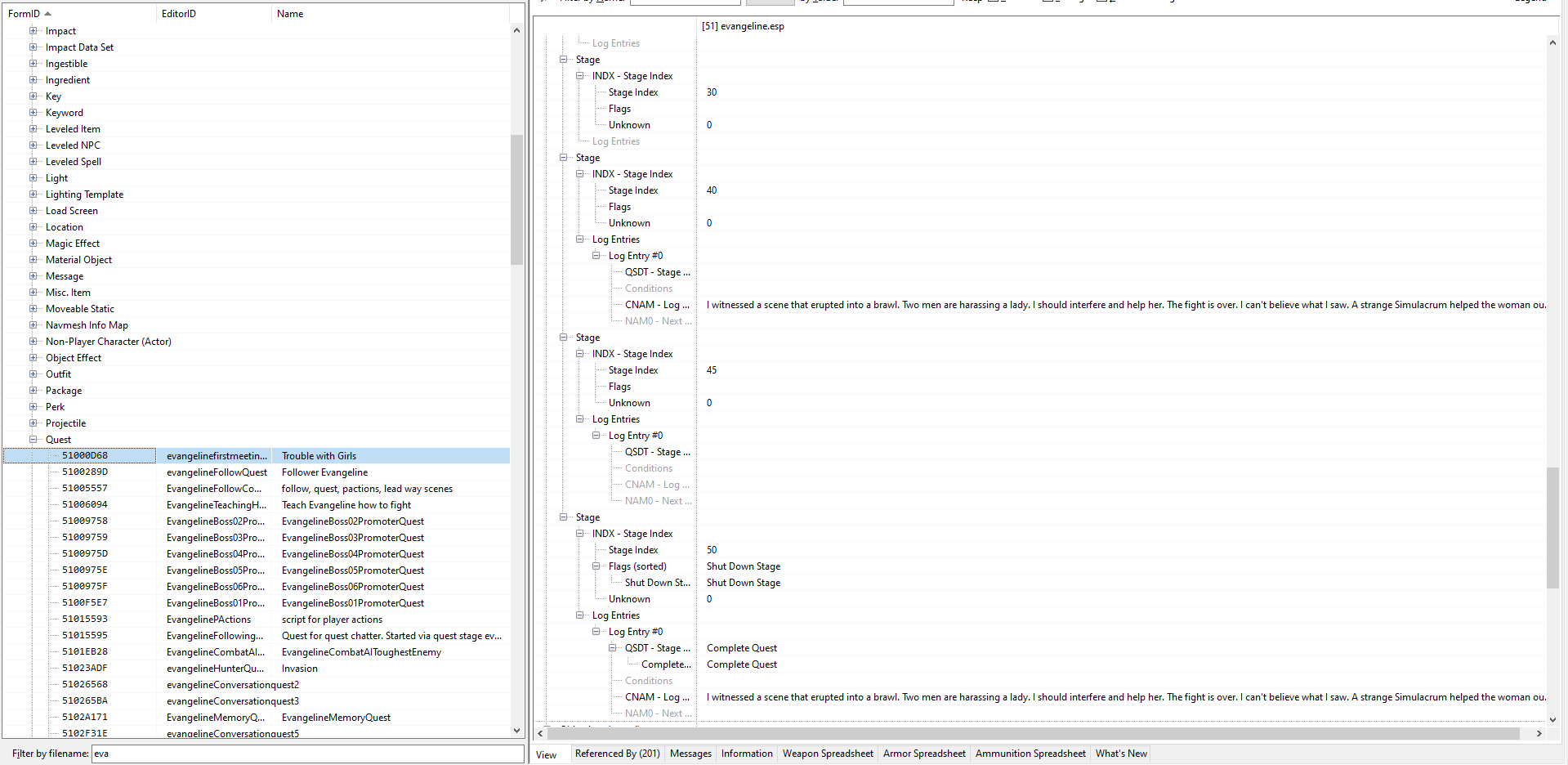
Task: Sort records by FormID column header
Action: click(79, 14)
